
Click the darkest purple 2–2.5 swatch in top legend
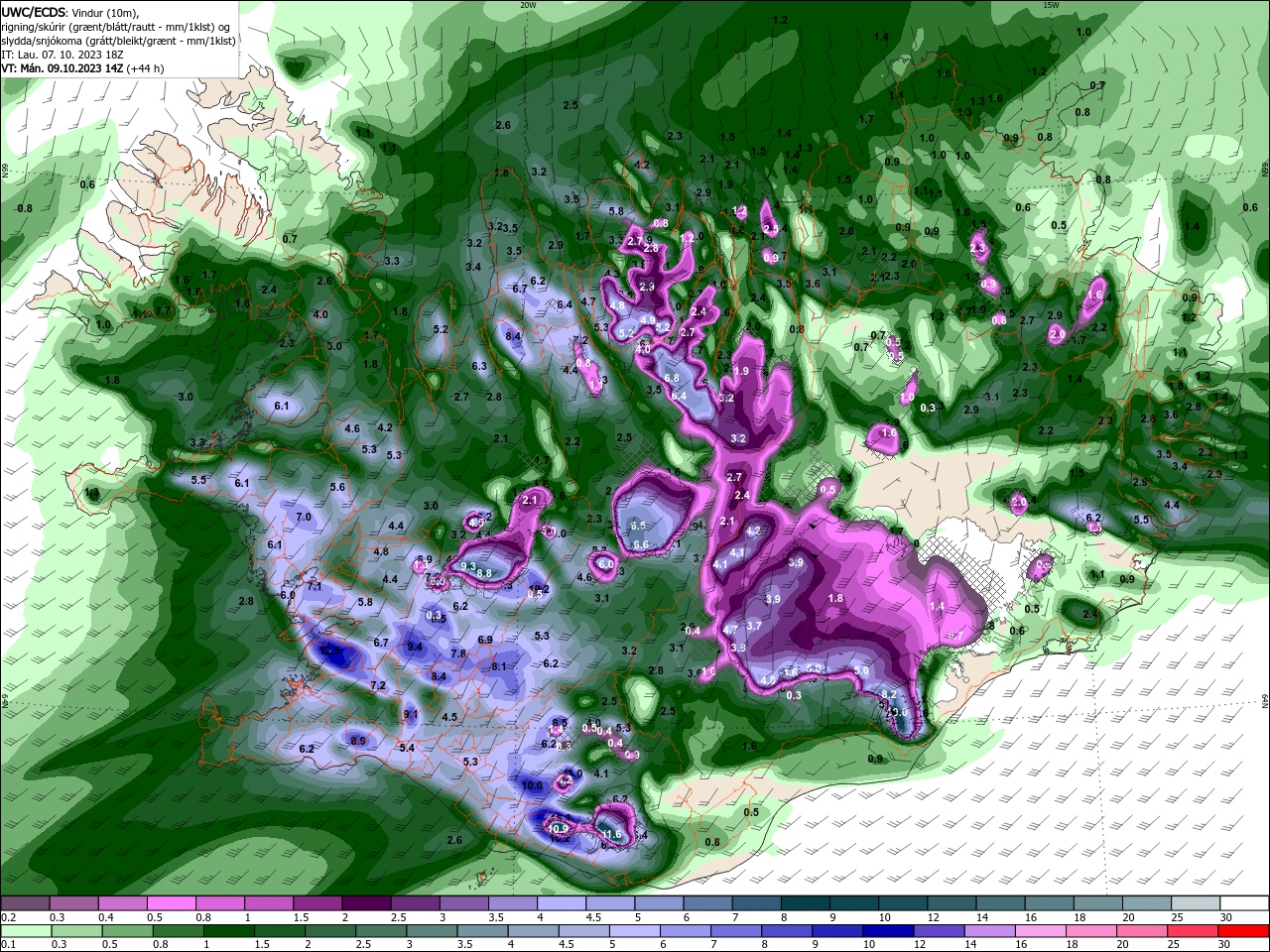point(365,903)
